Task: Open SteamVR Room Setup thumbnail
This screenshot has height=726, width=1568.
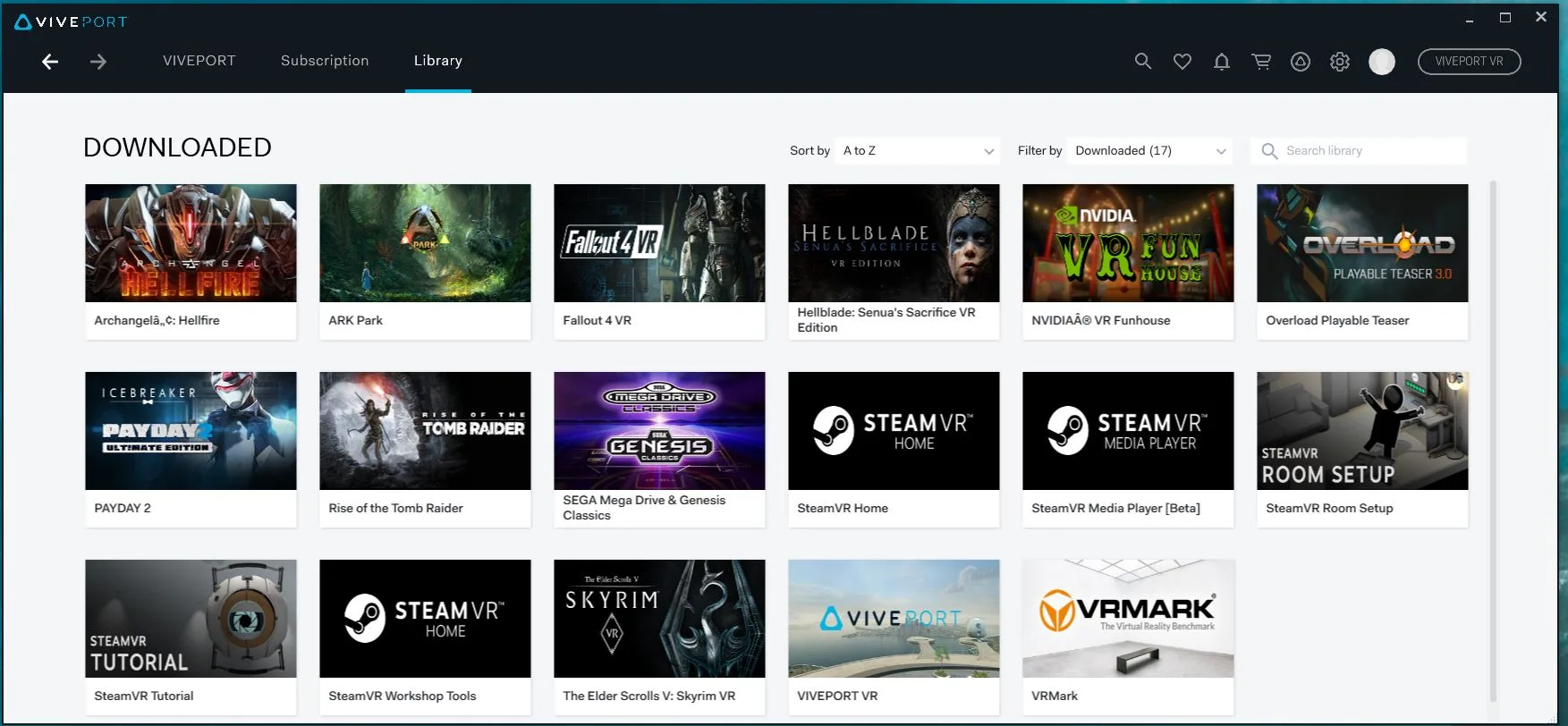Action: point(1362,431)
